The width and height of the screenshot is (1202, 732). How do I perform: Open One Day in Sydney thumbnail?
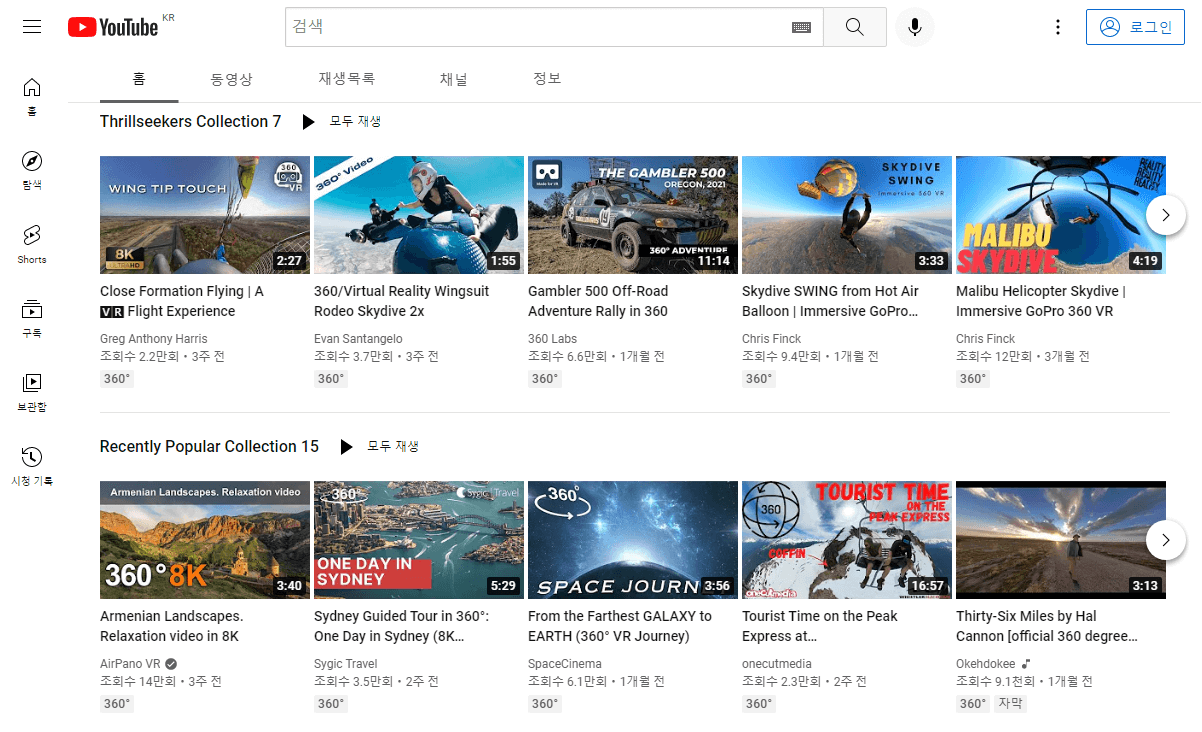pyautogui.click(x=419, y=540)
